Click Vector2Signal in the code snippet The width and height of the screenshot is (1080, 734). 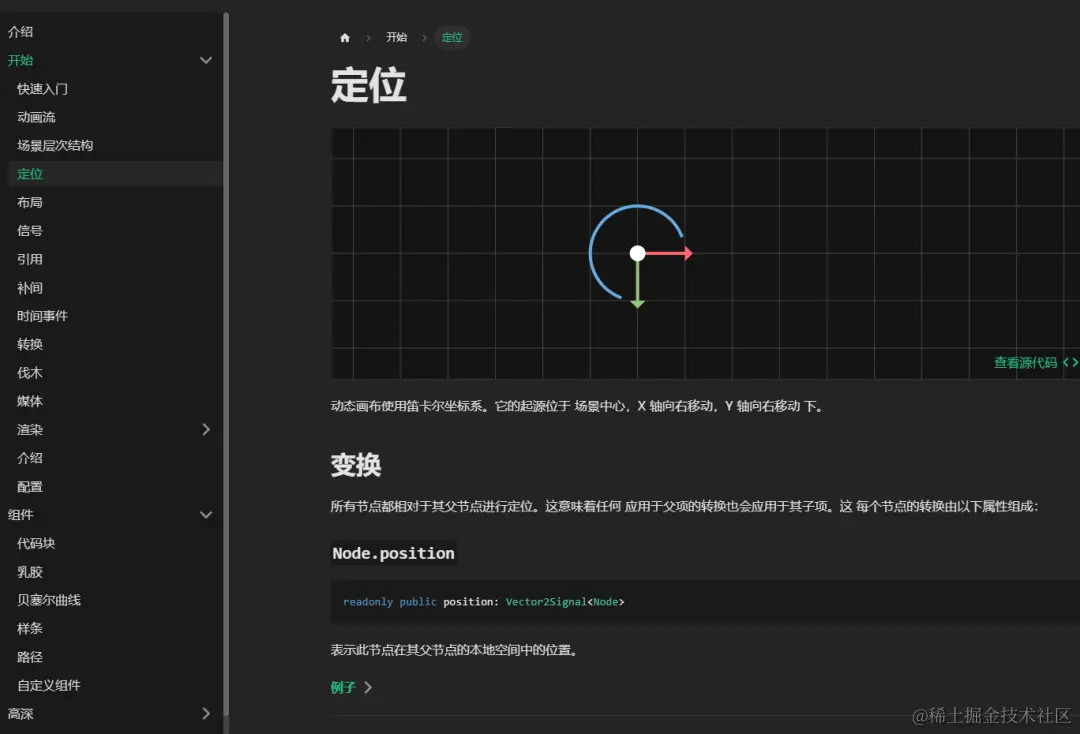544,601
